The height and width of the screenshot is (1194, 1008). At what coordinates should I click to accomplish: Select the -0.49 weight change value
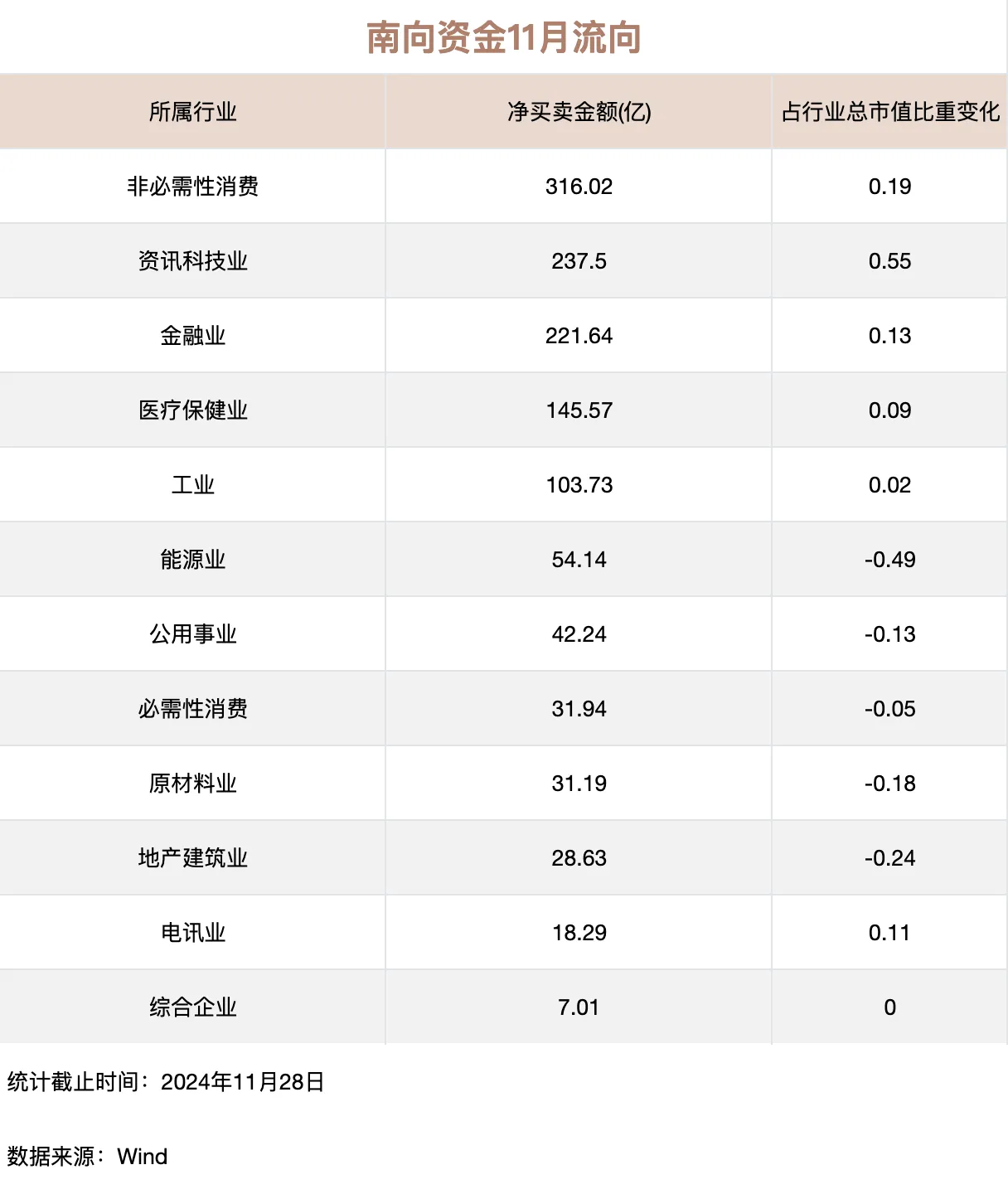pyautogui.click(x=889, y=560)
